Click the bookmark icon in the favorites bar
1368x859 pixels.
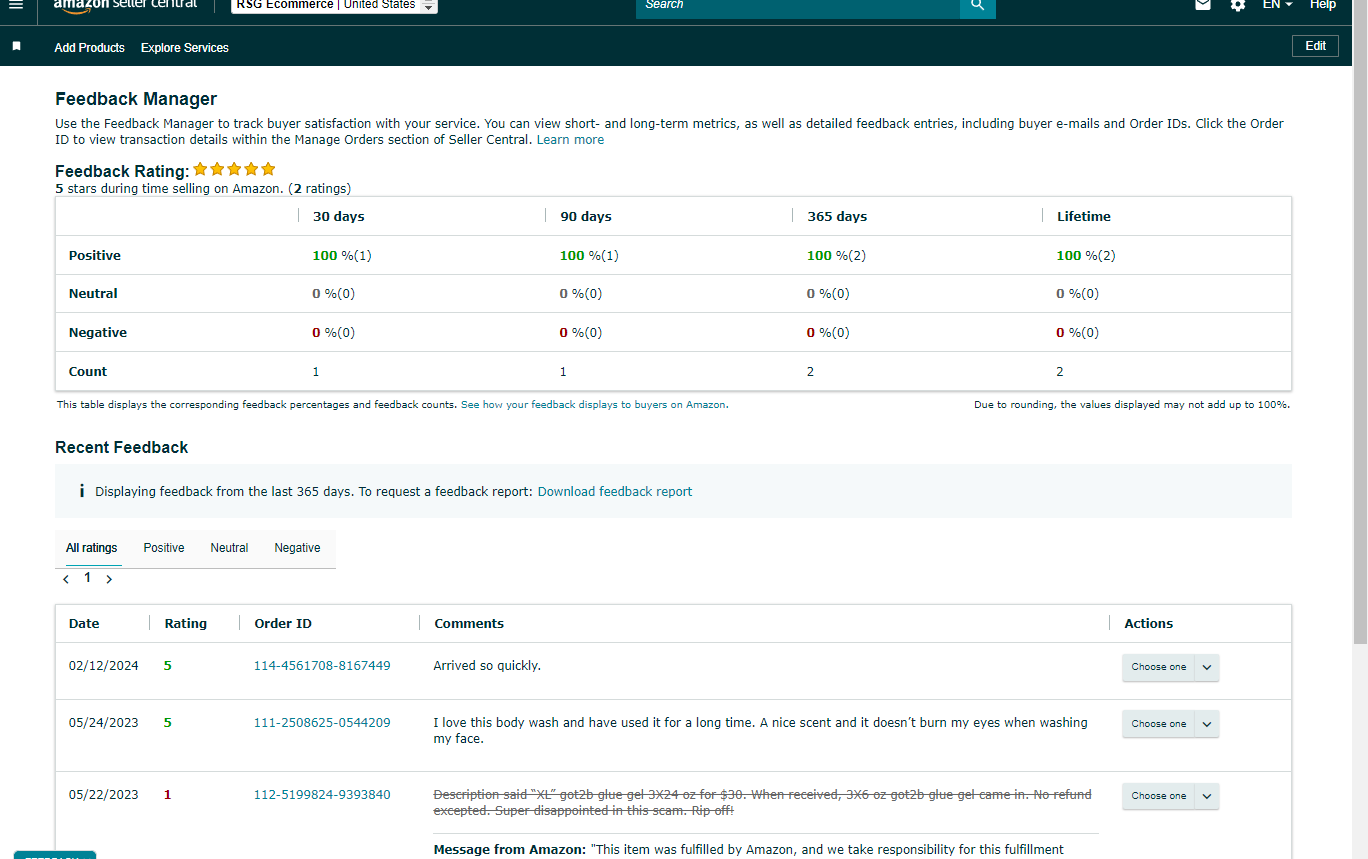pos(16,46)
